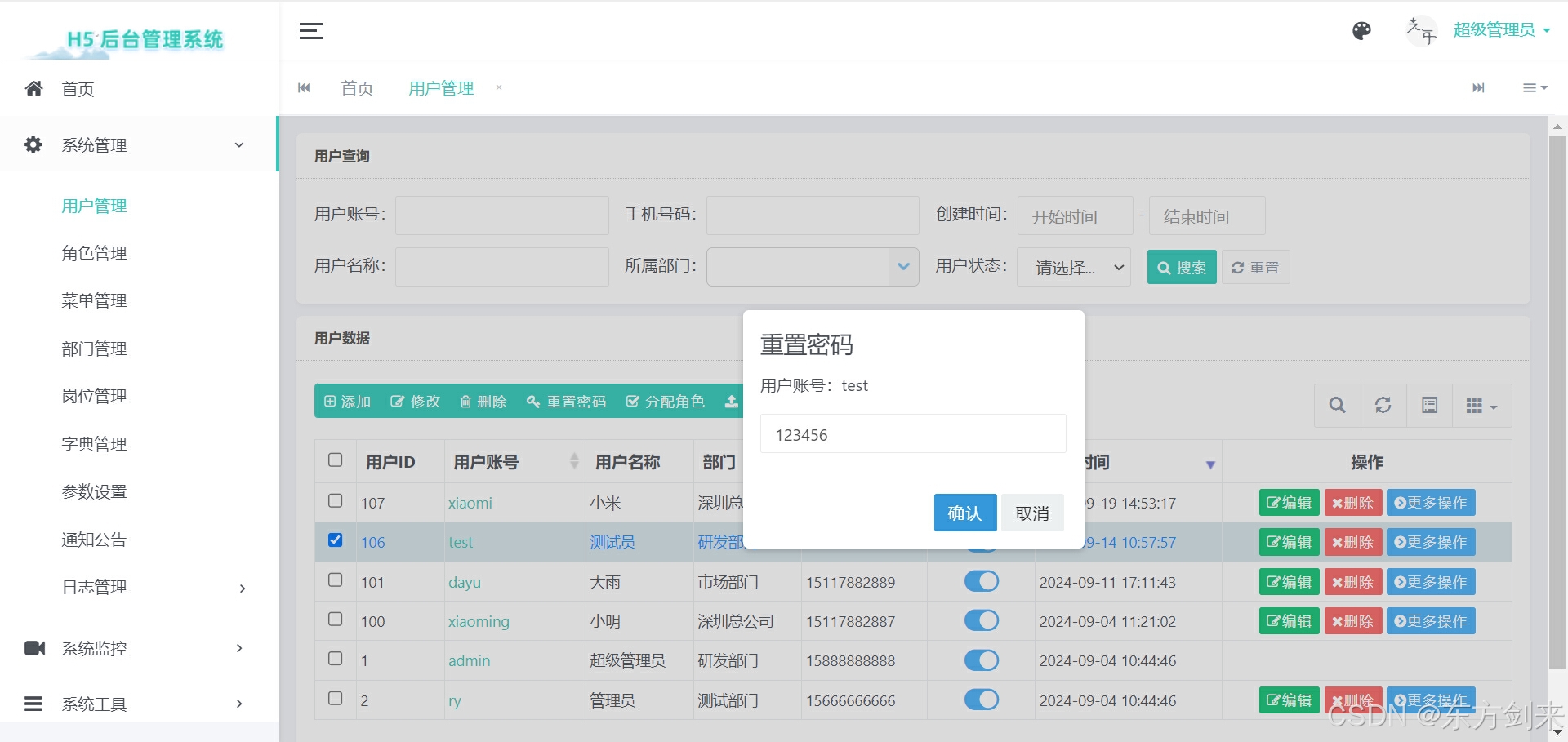
Task: Open the 超级管理员 user dropdown
Action: 1501,30
